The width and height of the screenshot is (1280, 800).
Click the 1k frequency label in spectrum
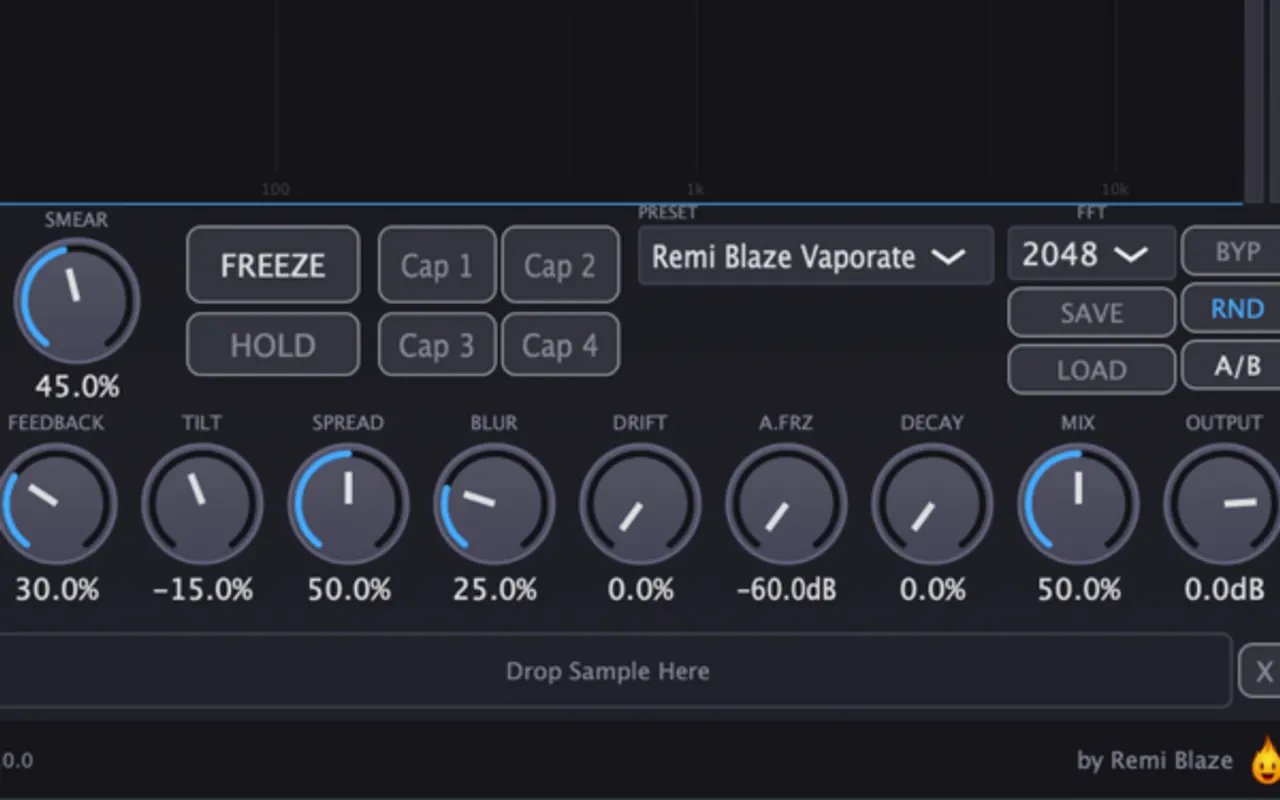(x=695, y=189)
